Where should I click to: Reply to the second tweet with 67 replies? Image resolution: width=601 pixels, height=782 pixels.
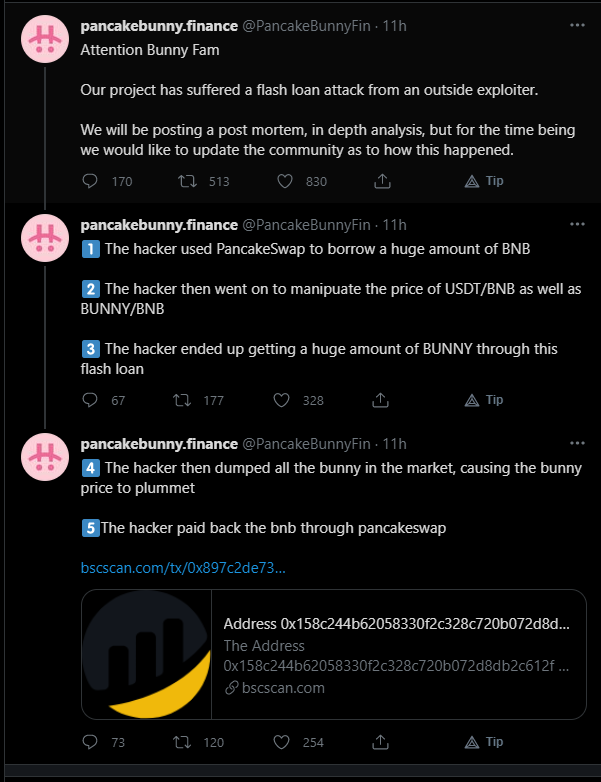click(90, 400)
